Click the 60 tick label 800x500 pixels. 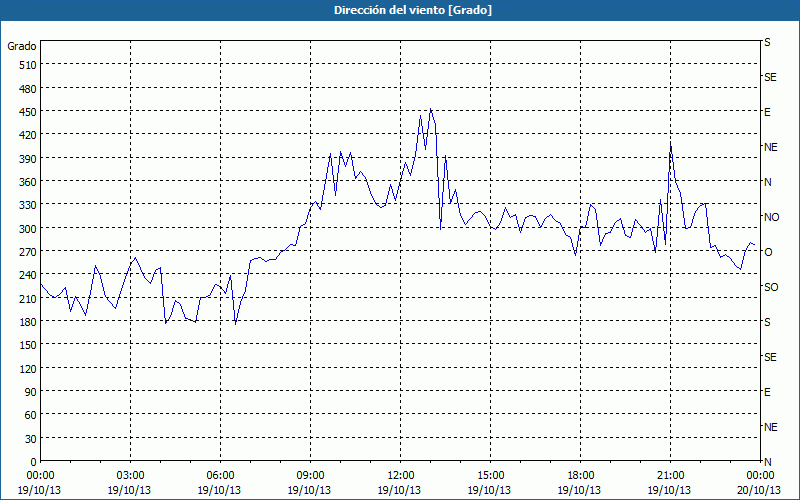[31, 415]
